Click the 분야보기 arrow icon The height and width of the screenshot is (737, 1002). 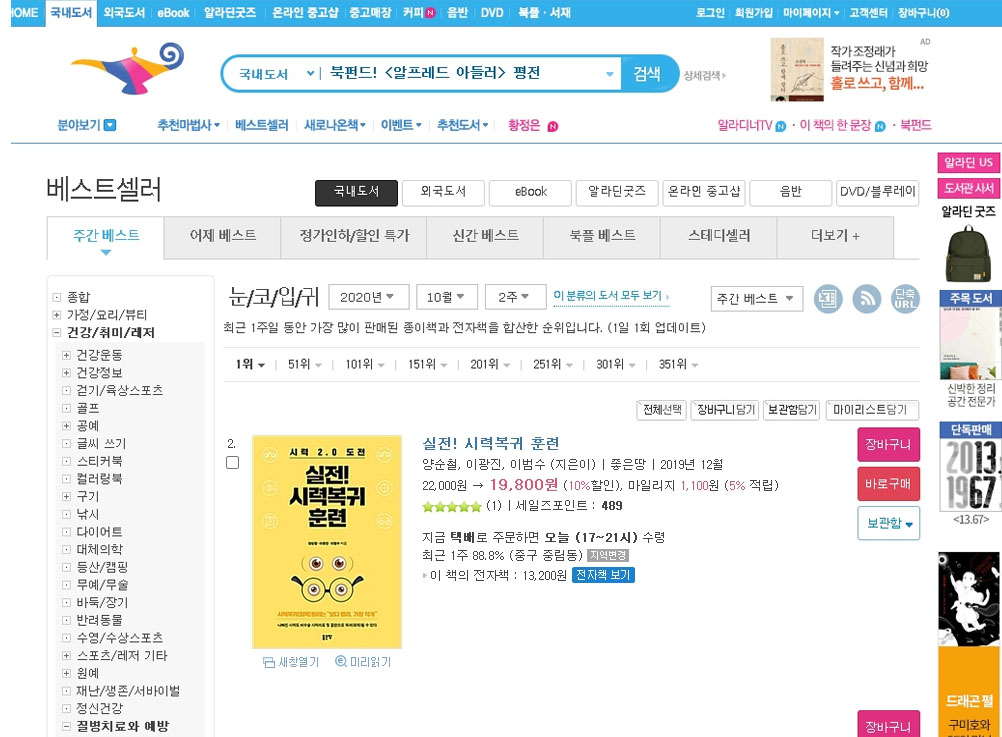pyautogui.click(x=110, y=125)
